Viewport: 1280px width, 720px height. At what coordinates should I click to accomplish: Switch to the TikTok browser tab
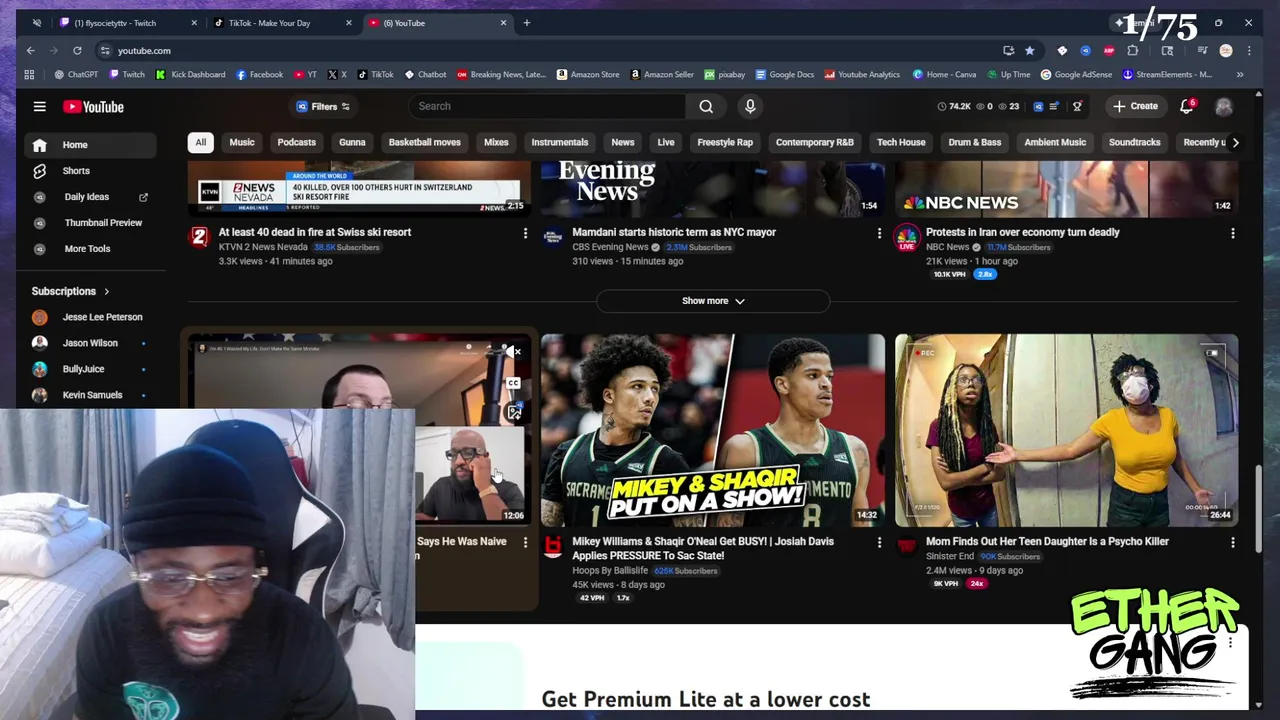(x=280, y=22)
